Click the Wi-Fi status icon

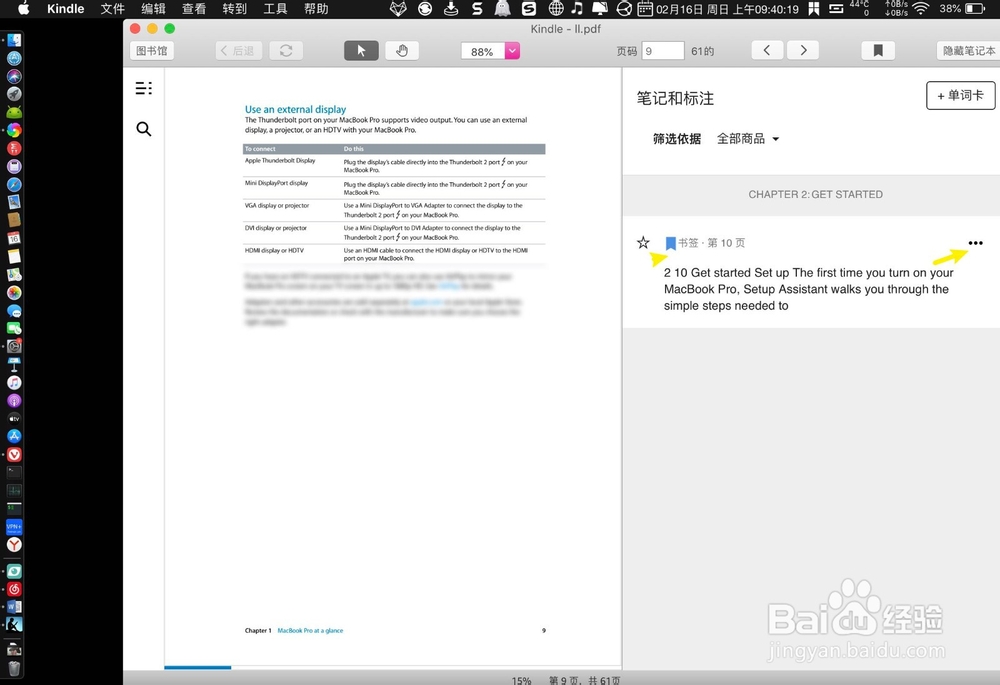point(920,9)
